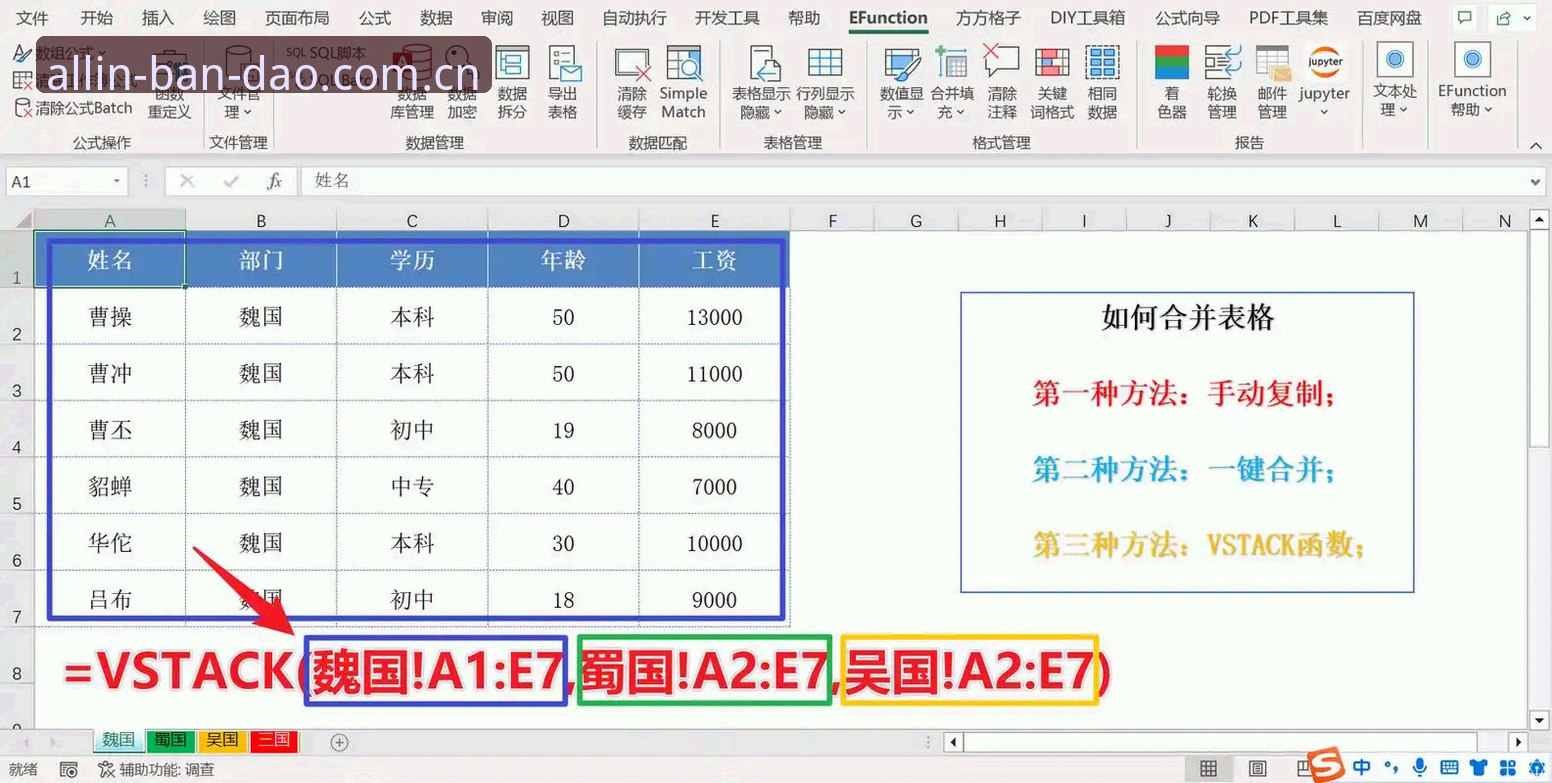1552x783 pixels.
Task: Open the 着色器 colorizer tool
Action: (1172, 83)
